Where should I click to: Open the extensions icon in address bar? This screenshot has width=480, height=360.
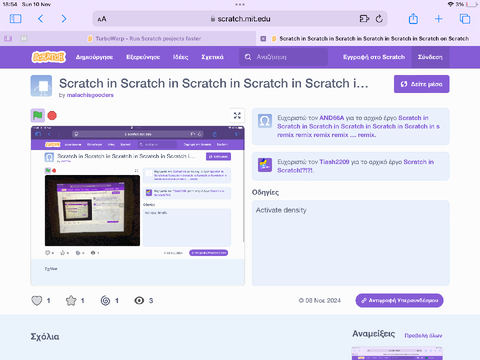[x=364, y=19]
